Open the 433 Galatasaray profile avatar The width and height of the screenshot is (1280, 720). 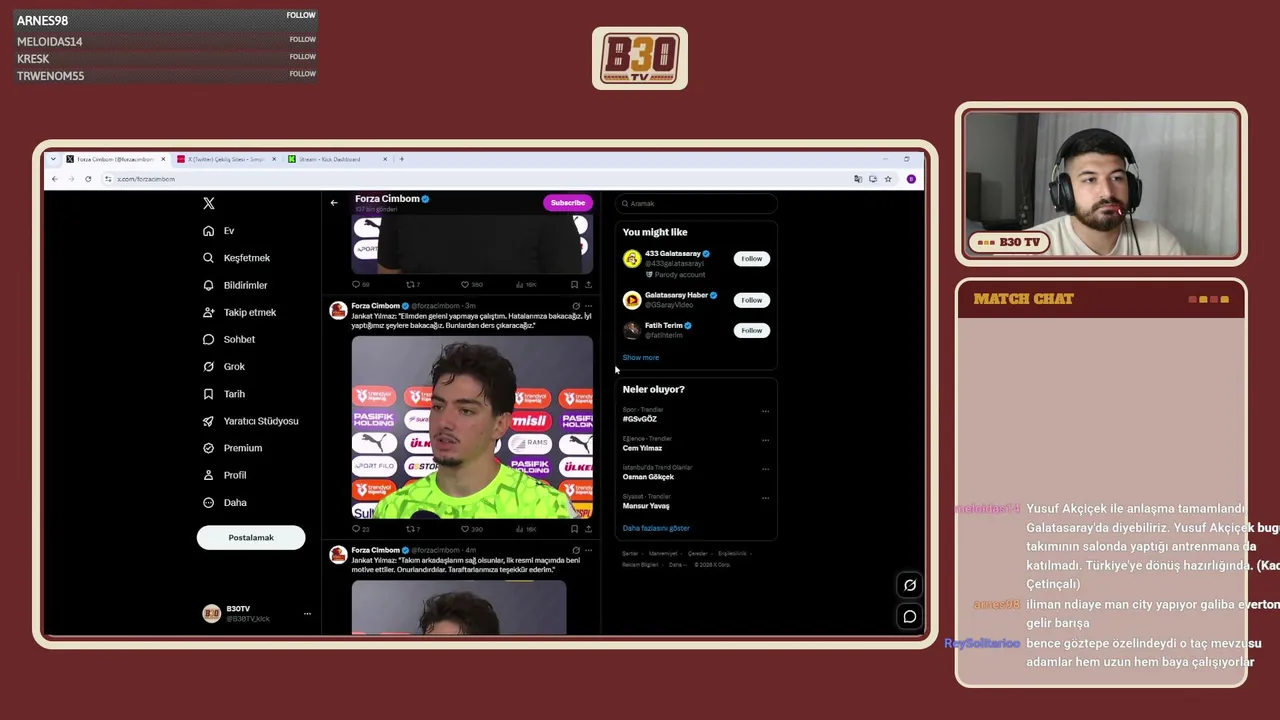632,259
